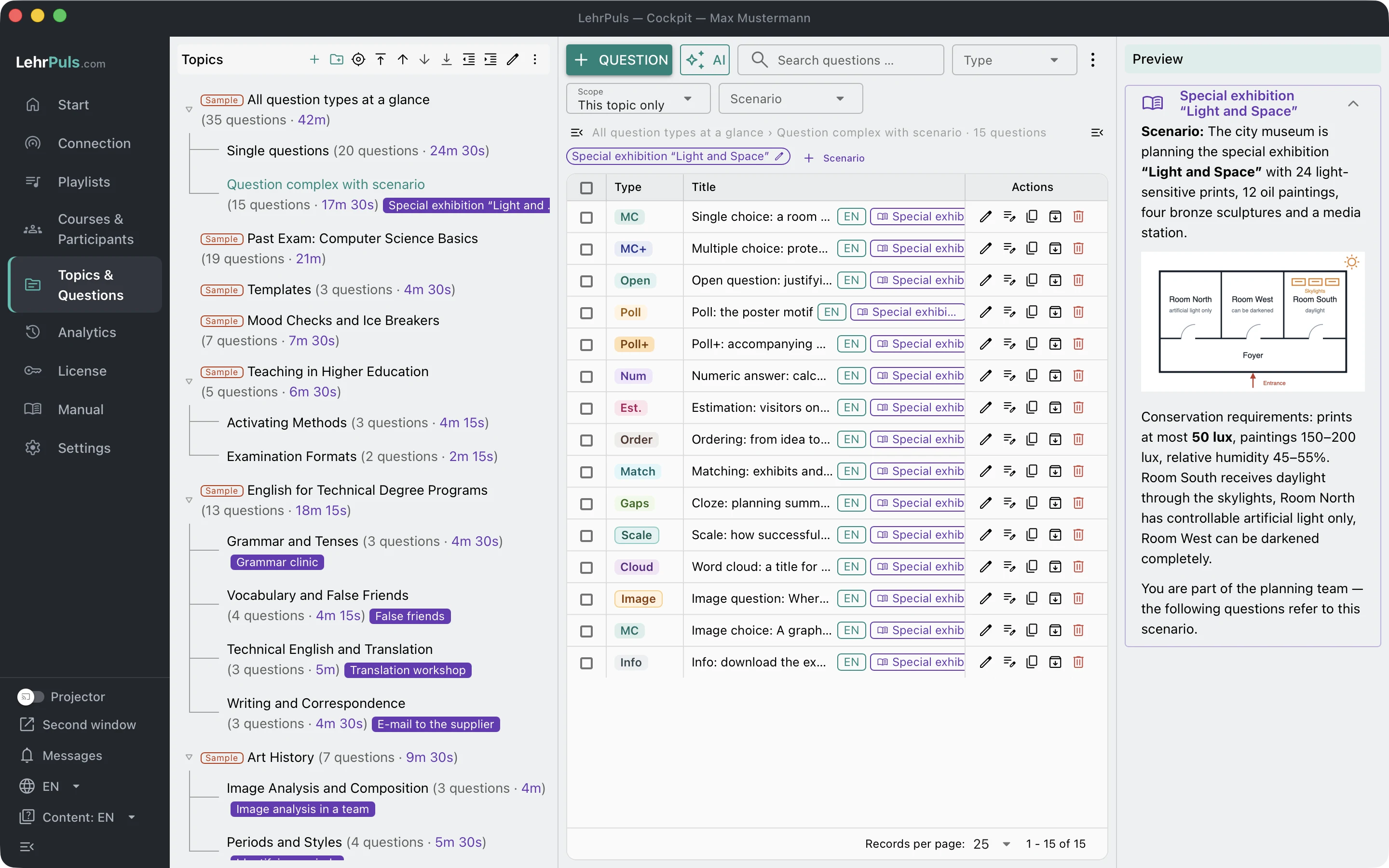Click the AI generate button
Screen dimensions: 1389x868
click(704, 60)
